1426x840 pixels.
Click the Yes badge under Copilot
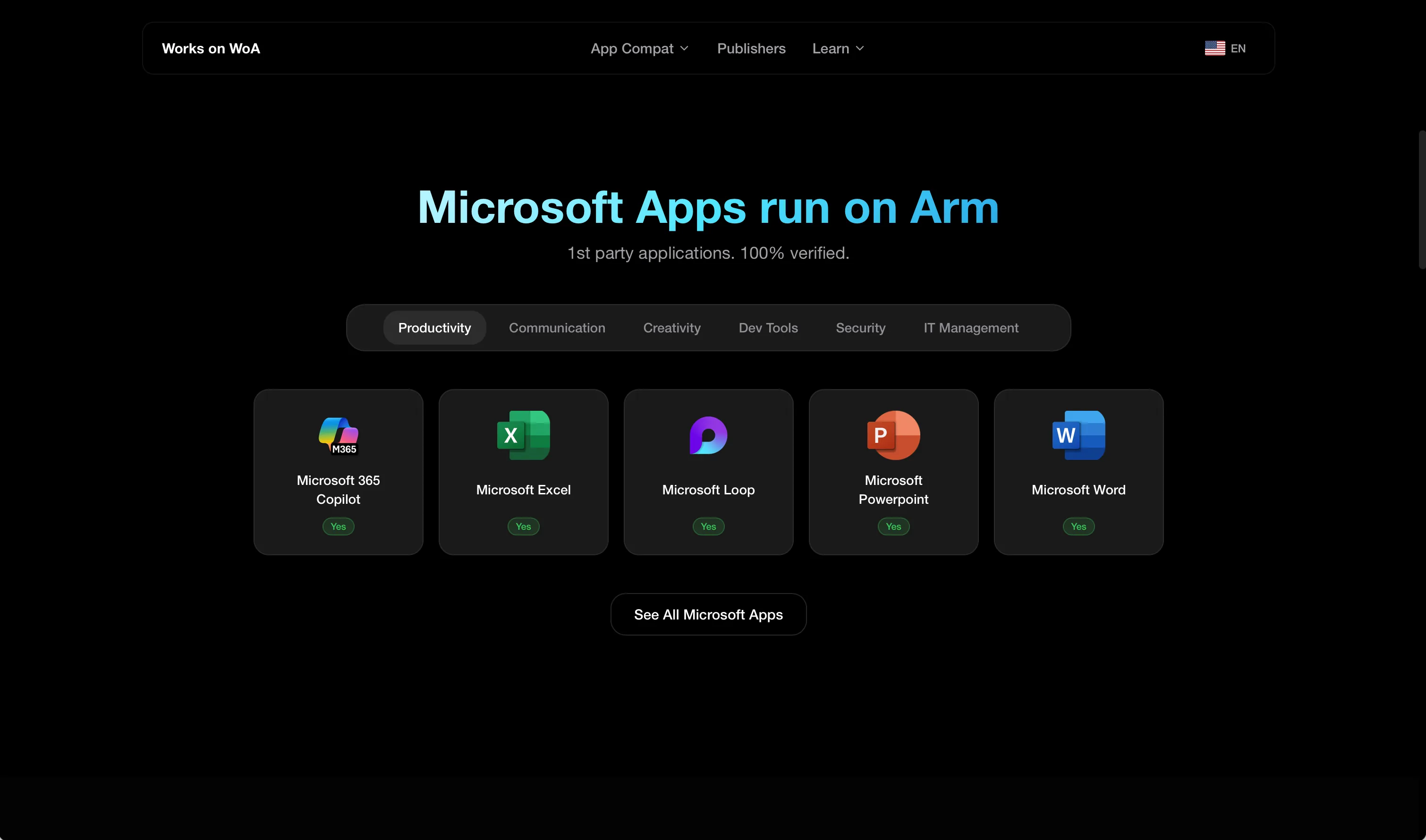pyautogui.click(x=339, y=526)
